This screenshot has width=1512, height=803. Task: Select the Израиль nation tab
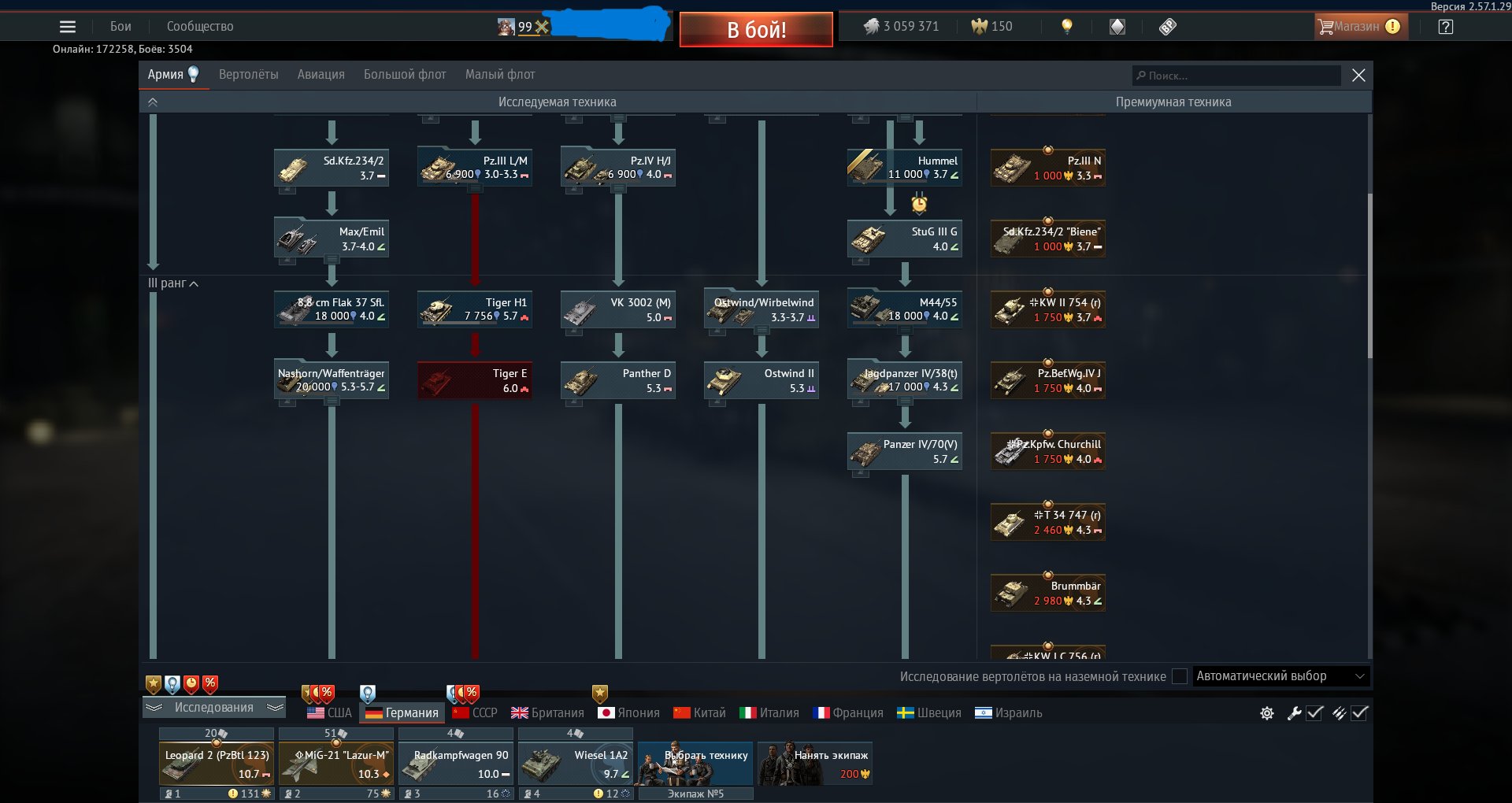tap(1009, 713)
